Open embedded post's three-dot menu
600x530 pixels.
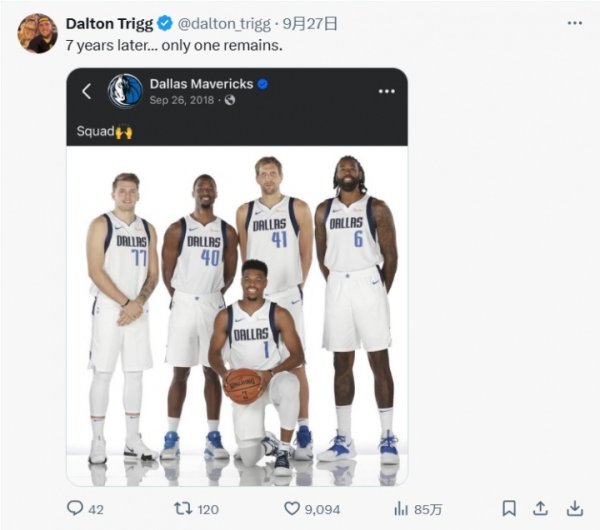coord(386,91)
